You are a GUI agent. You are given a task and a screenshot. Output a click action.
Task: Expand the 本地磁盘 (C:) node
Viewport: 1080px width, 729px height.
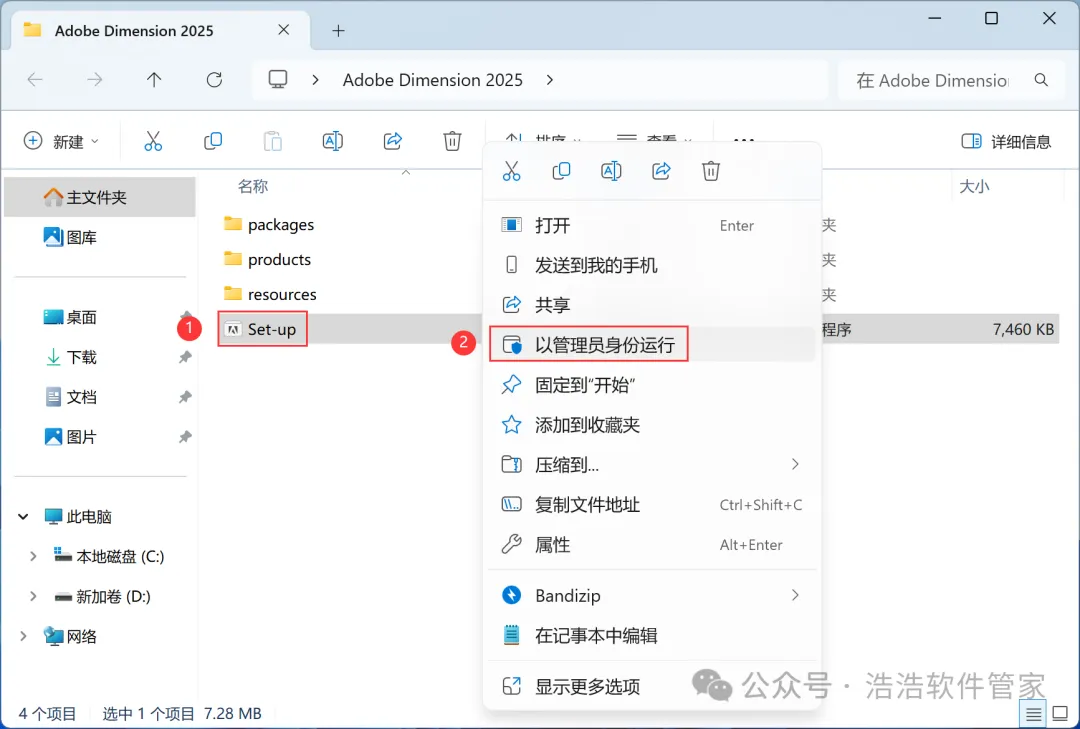(33, 556)
